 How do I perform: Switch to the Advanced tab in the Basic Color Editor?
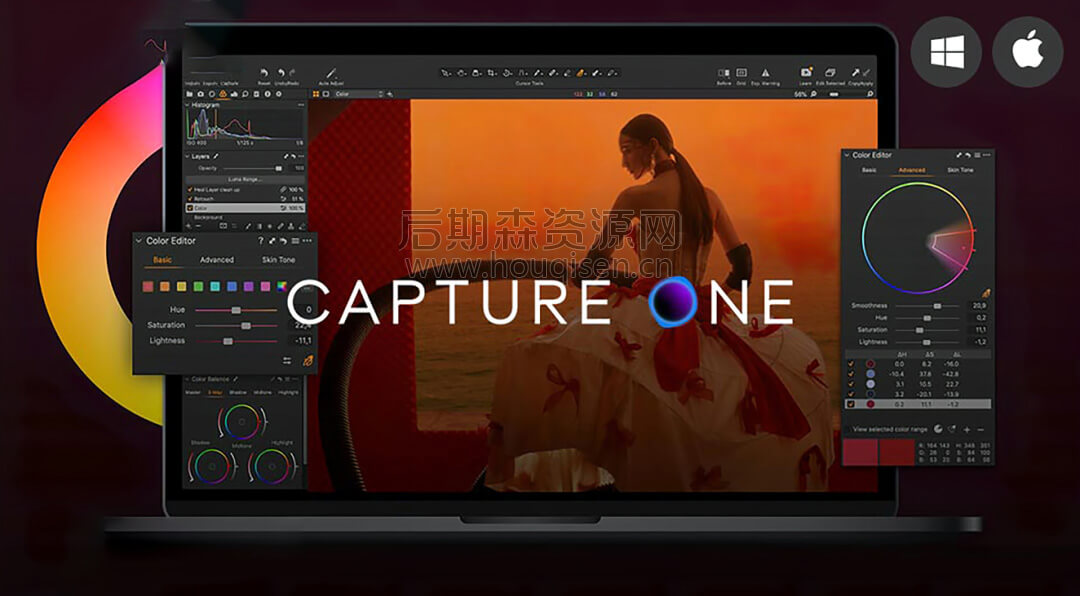pyautogui.click(x=217, y=260)
